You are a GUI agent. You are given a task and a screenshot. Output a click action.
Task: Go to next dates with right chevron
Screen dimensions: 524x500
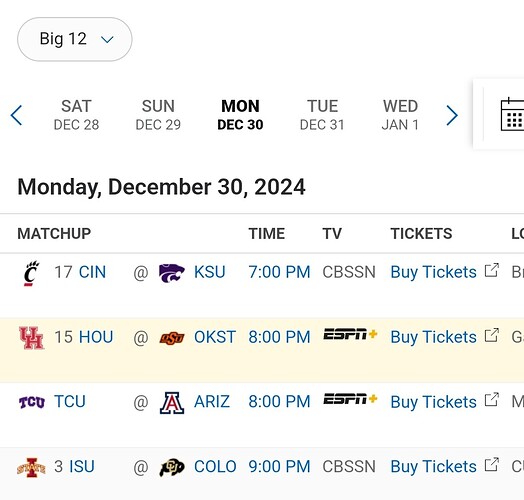[452, 115]
